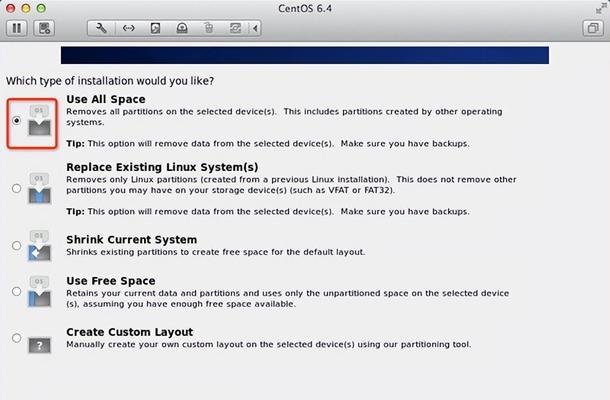
Task: Click the Use All Space disk icon
Action: (39, 121)
